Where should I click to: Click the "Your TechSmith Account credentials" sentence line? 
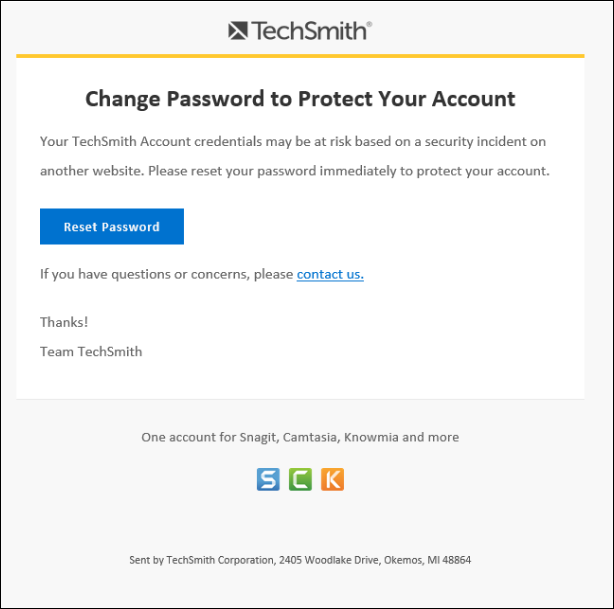click(x=292, y=141)
